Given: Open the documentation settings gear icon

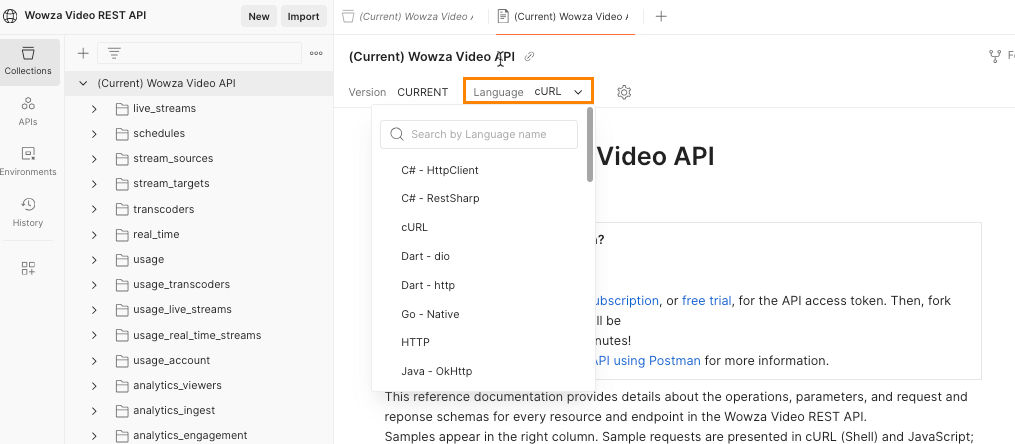Looking at the screenshot, I should click(624, 92).
